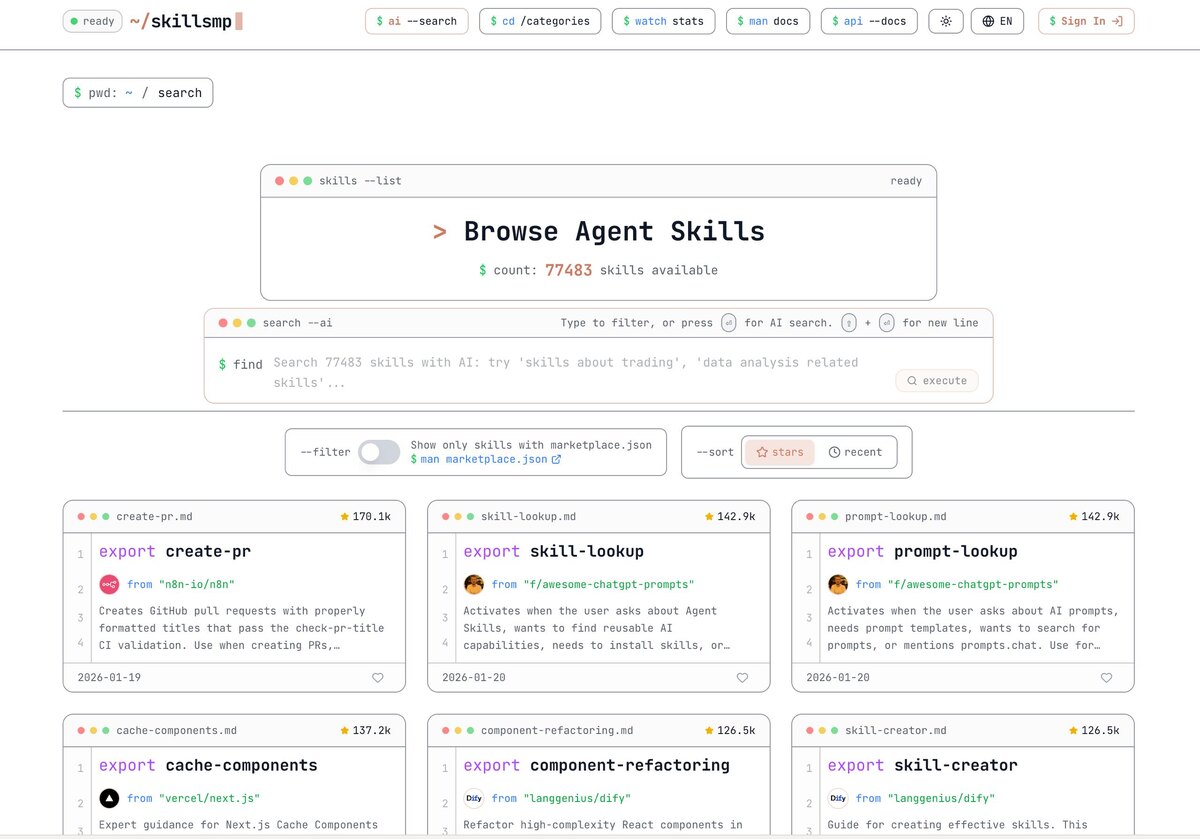Click the 126.5k stars on skill-creator.md
Image resolution: width=1200 pixels, height=839 pixels.
(x=1093, y=731)
